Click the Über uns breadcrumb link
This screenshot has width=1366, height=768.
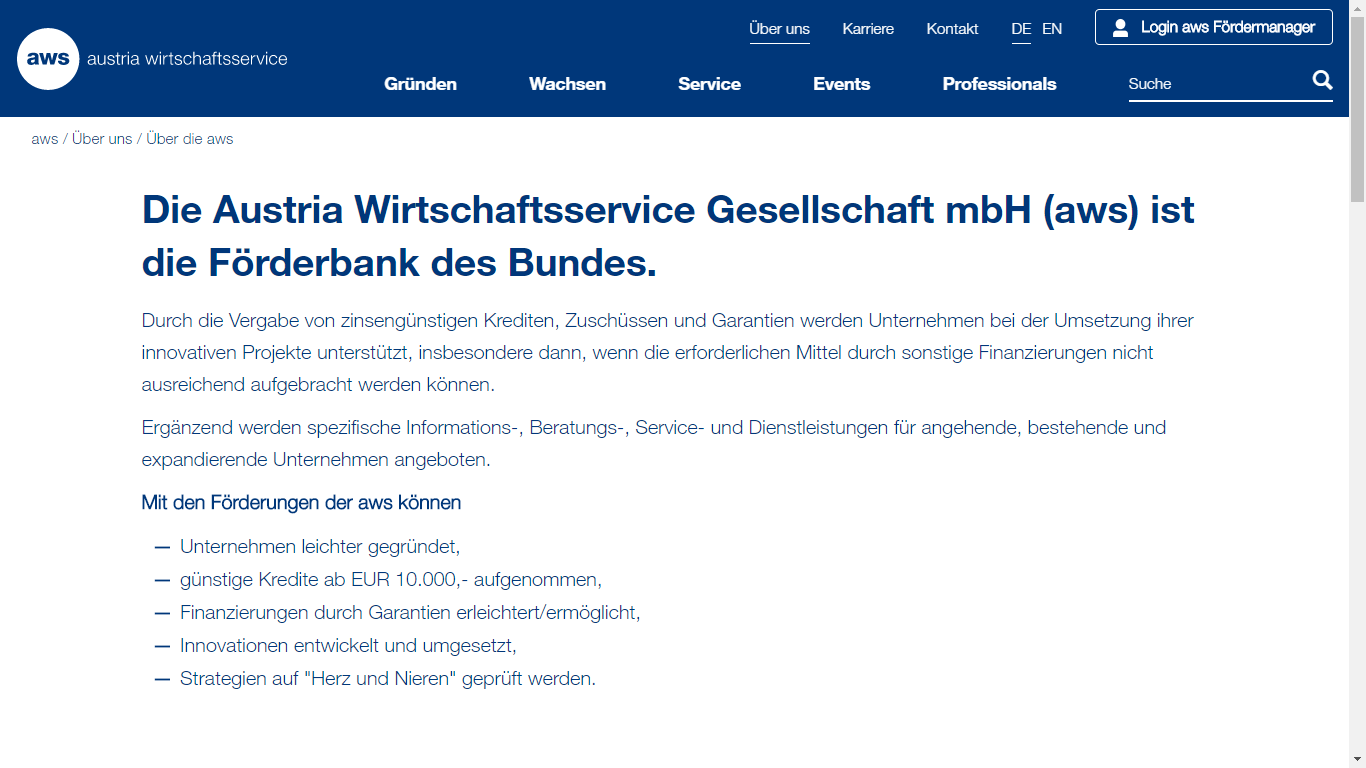click(x=102, y=139)
